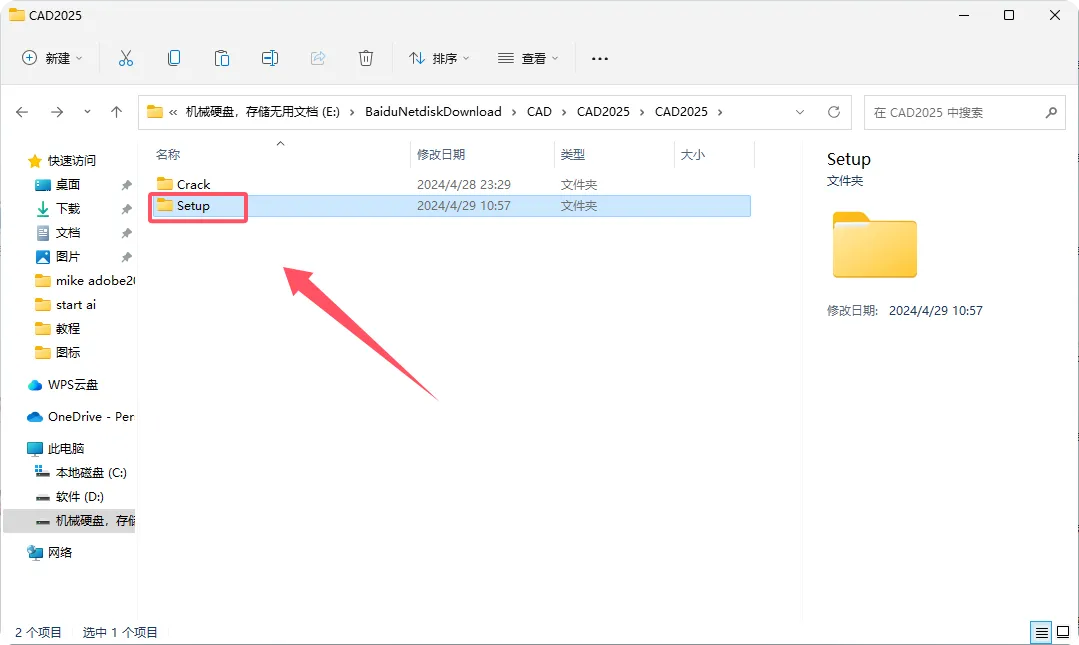Unpin 下载 using its pin icon
Viewport: 1079px width, 645px height.
[x=127, y=209]
